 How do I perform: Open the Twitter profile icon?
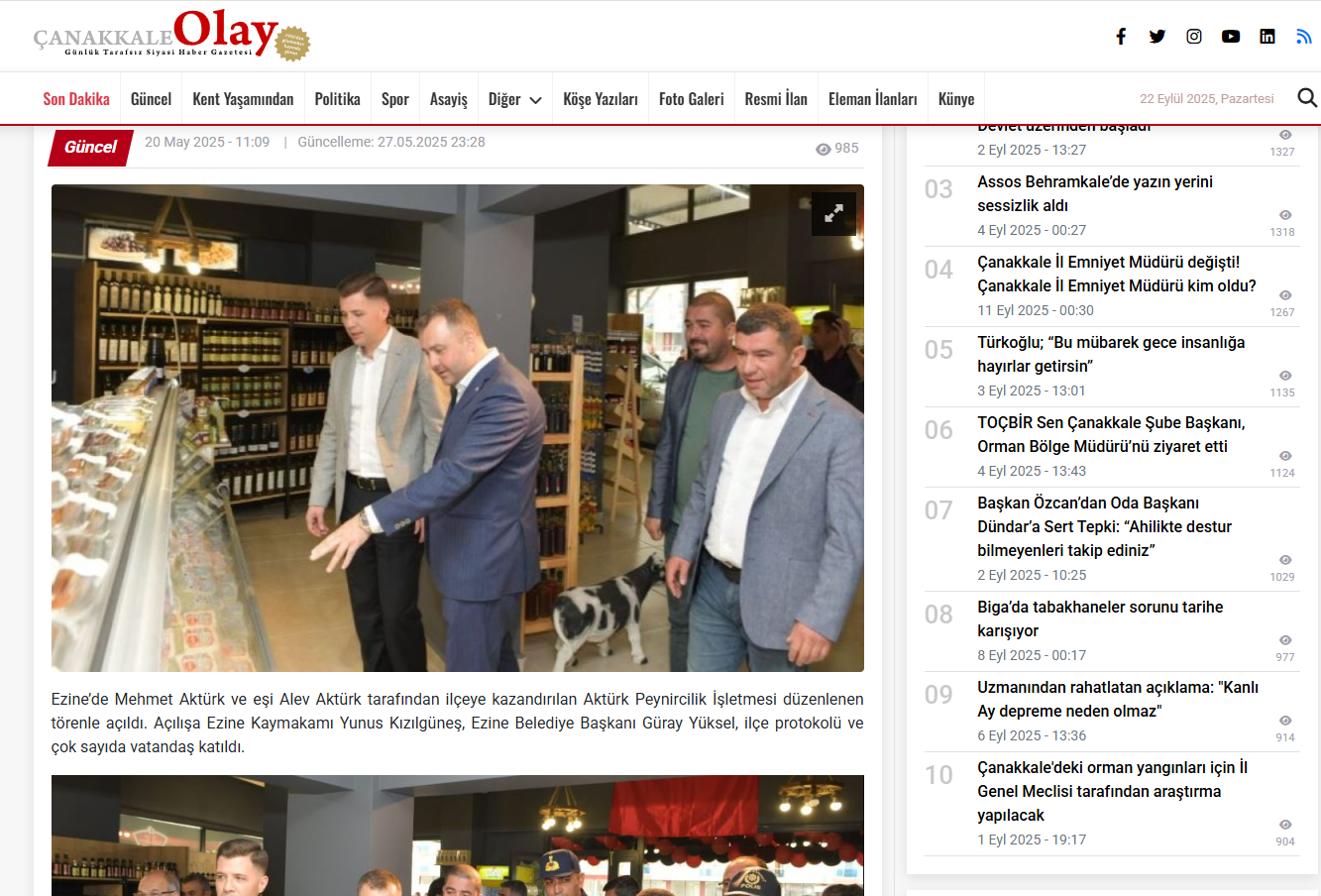click(x=1157, y=37)
